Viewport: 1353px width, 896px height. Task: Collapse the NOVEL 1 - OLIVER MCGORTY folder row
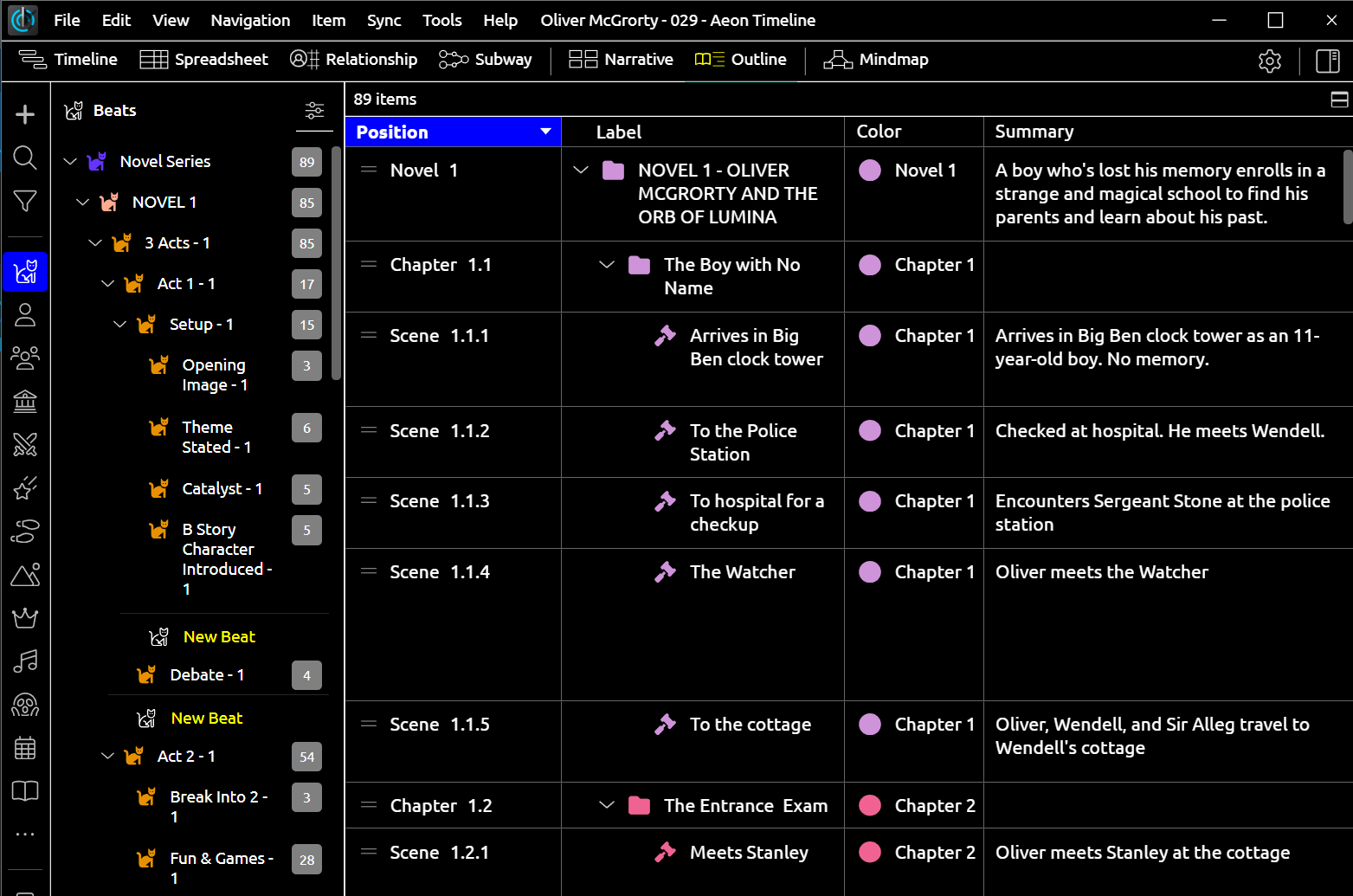pos(581,171)
